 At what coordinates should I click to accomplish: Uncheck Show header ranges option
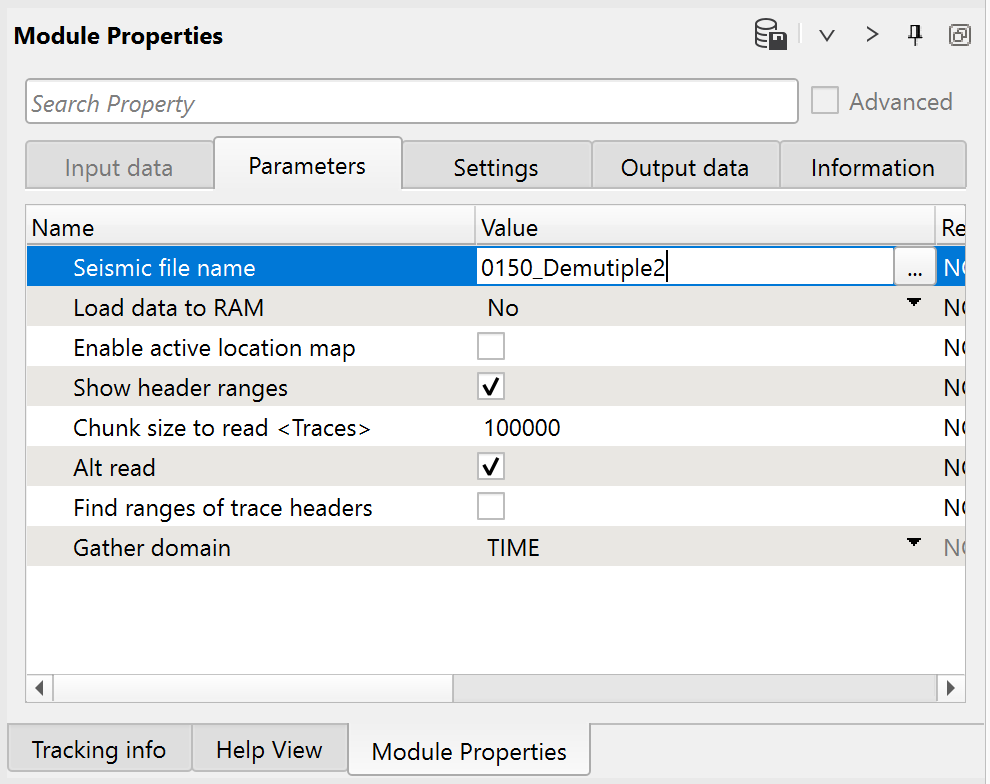[x=491, y=387]
